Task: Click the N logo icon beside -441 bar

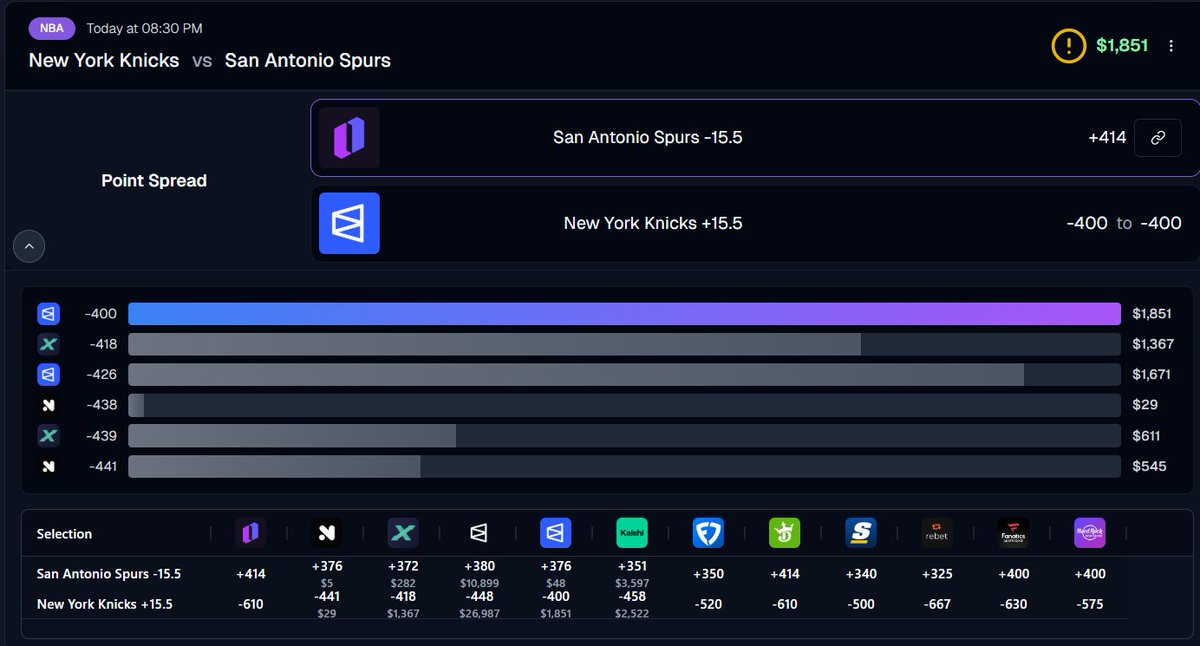Action: coord(48,466)
